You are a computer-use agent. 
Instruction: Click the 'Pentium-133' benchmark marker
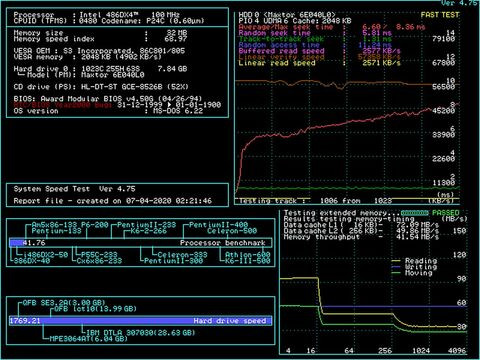click(56, 231)
